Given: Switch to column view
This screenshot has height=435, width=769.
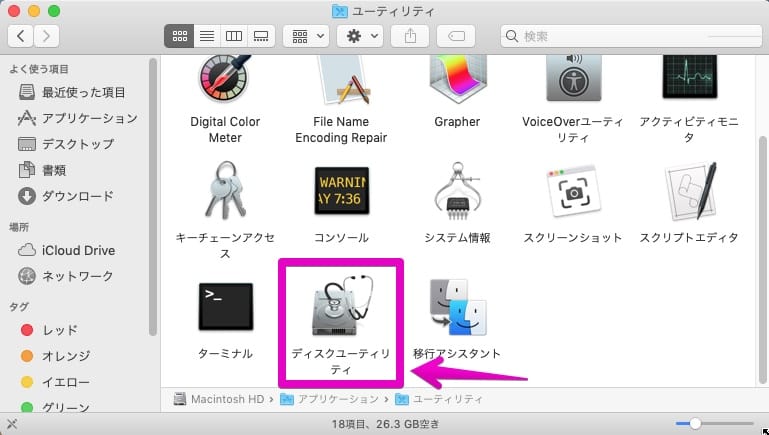Looking at the screenshot, I should 234,36.
